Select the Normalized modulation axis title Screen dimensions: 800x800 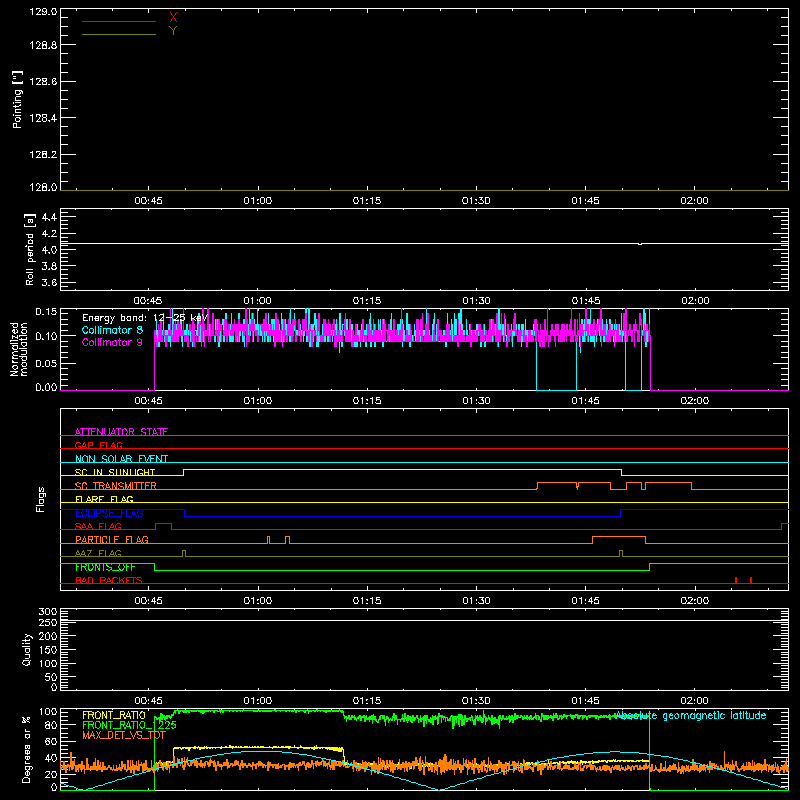coord(19,349)
